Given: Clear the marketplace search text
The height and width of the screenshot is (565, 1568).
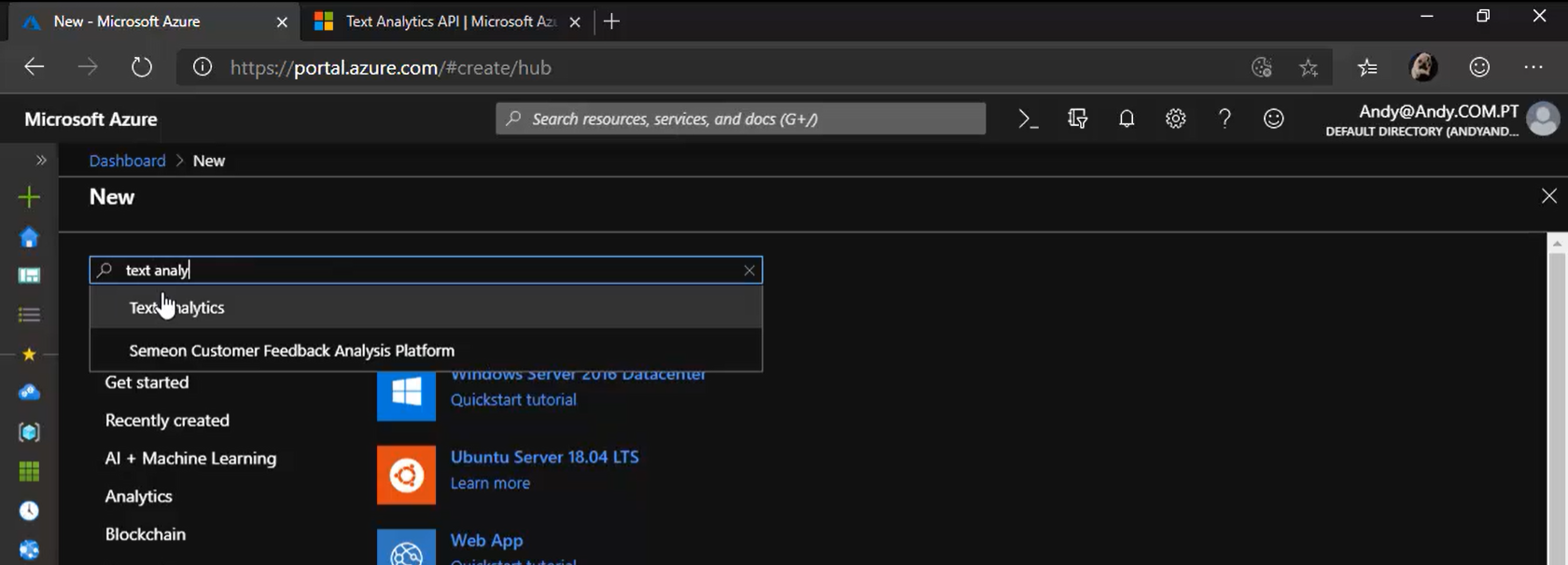Looking at the screenshot, I should [x=749, y=270].
